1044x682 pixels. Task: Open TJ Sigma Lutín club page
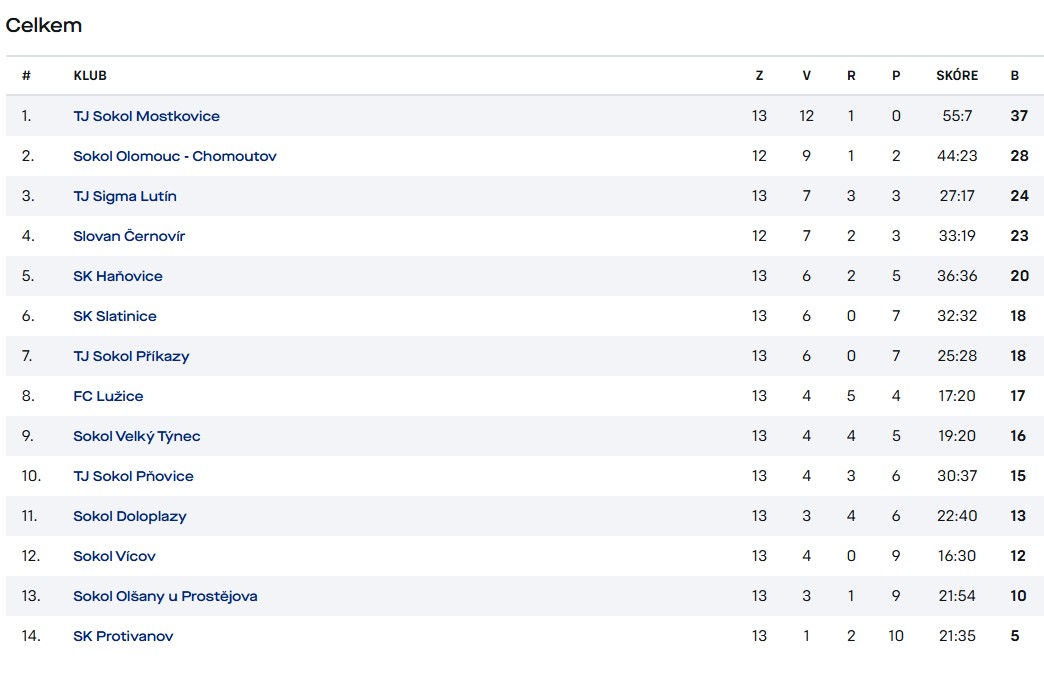tap(124, 196)
